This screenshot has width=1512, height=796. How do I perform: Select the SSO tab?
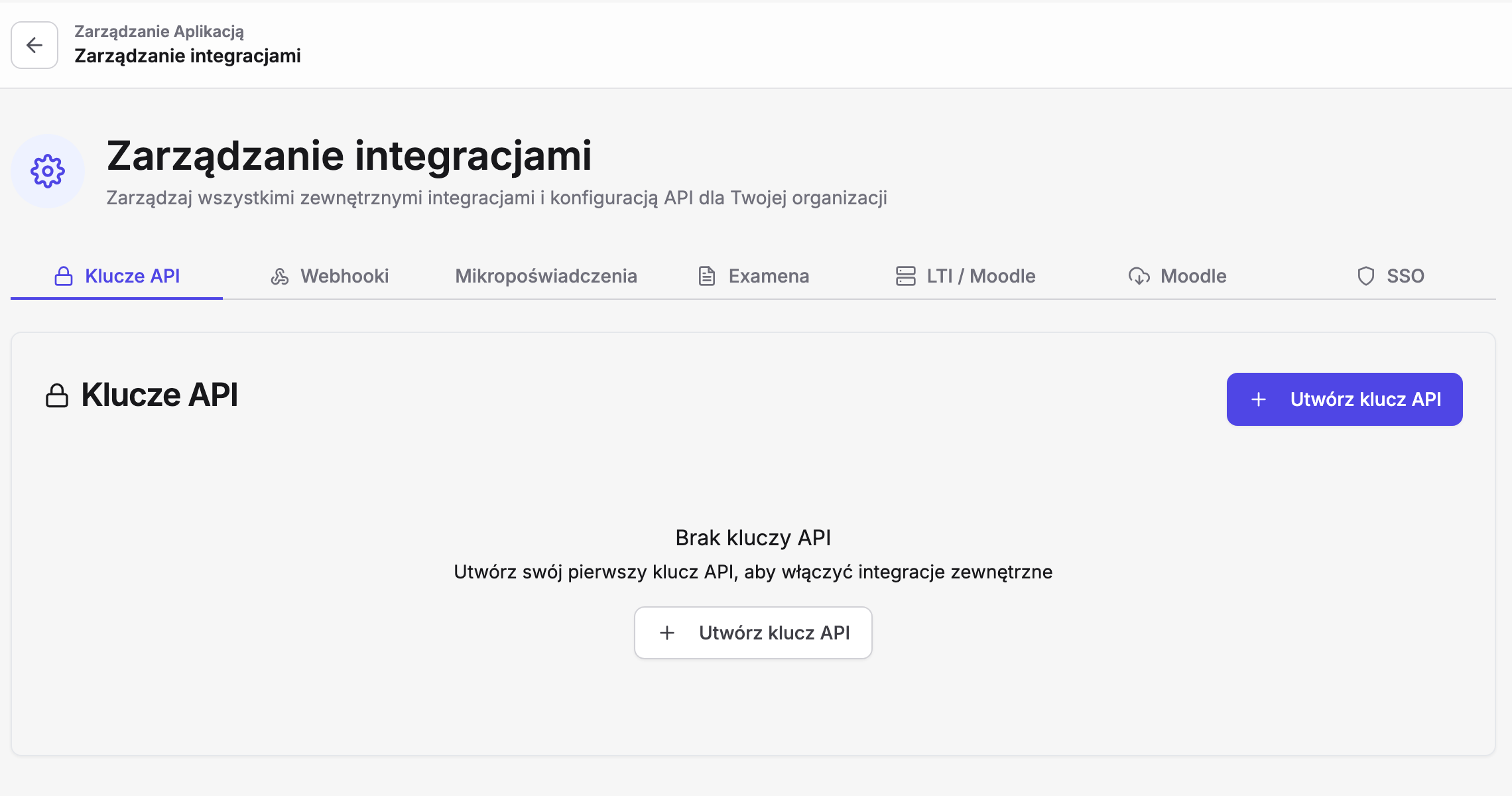[1391, 276]
